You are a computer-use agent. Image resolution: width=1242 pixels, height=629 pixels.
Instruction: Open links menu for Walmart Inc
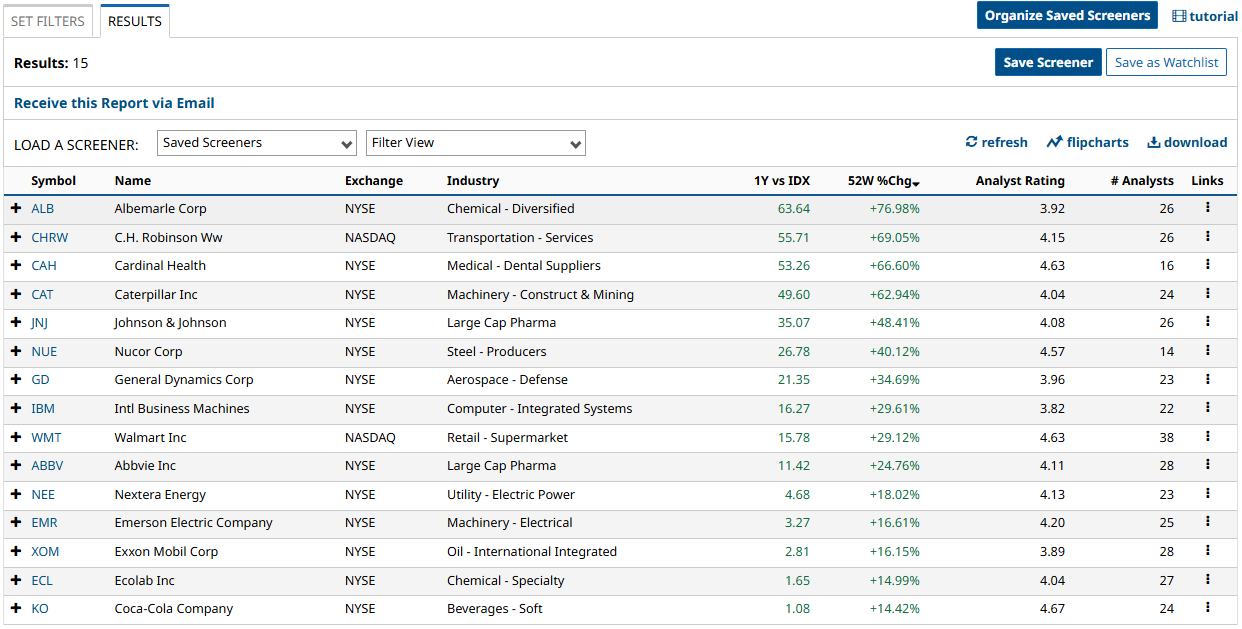pos(1207,437)
